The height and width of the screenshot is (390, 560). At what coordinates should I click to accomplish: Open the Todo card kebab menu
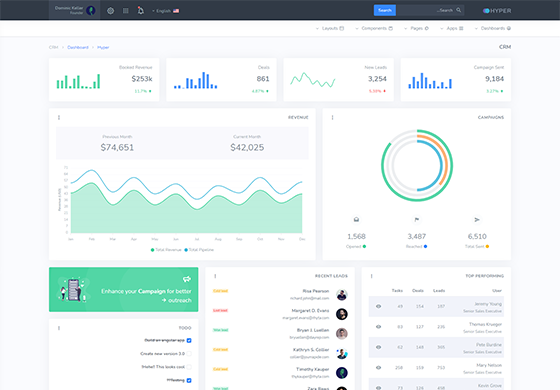tap(59, 328)
